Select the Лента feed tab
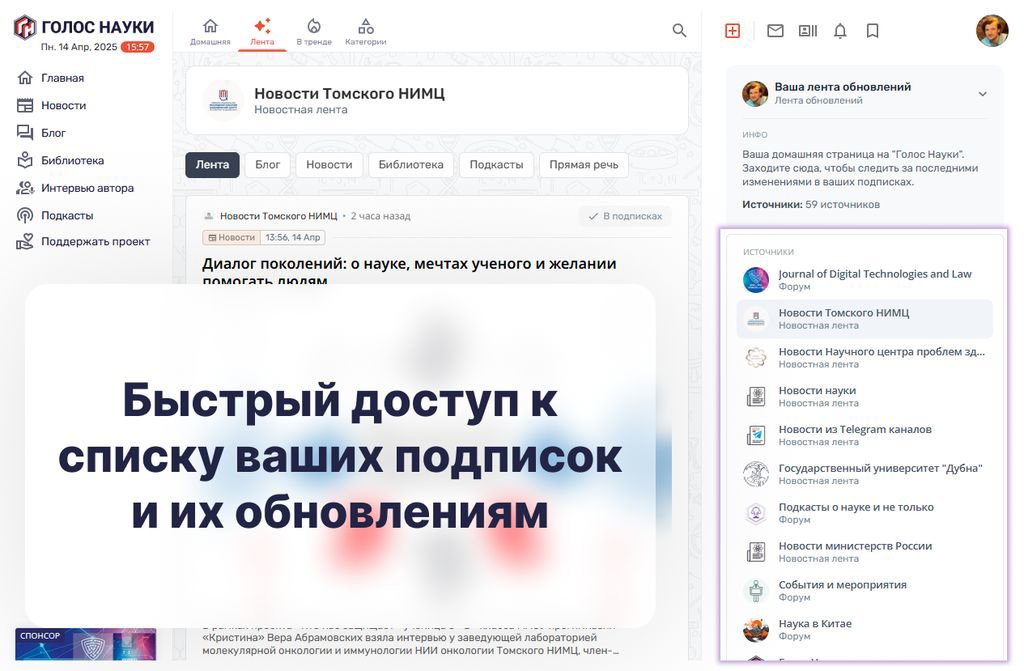This screenshot has height=671, width=1024. click(262, 31)
